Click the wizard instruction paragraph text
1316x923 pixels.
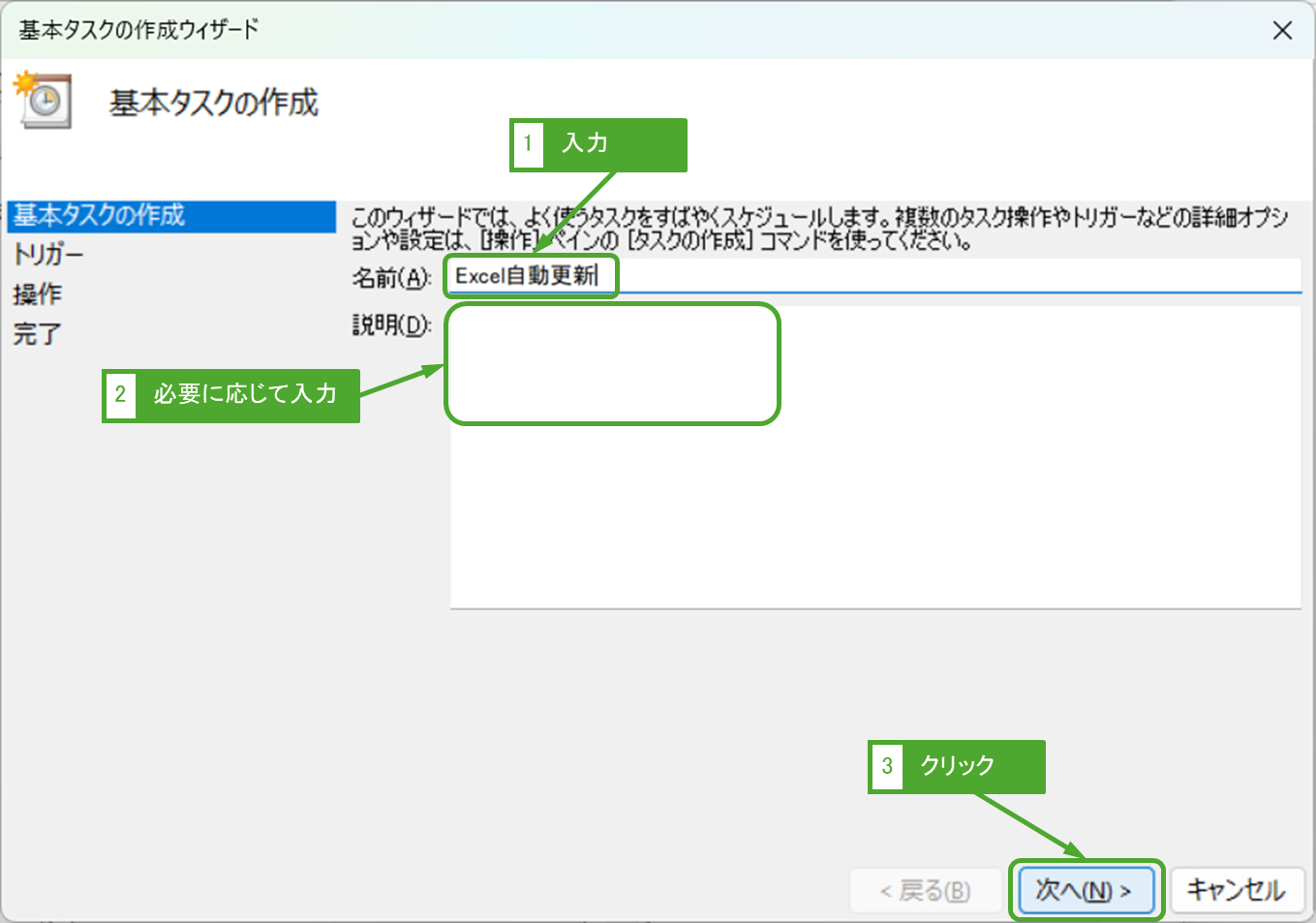818,229
